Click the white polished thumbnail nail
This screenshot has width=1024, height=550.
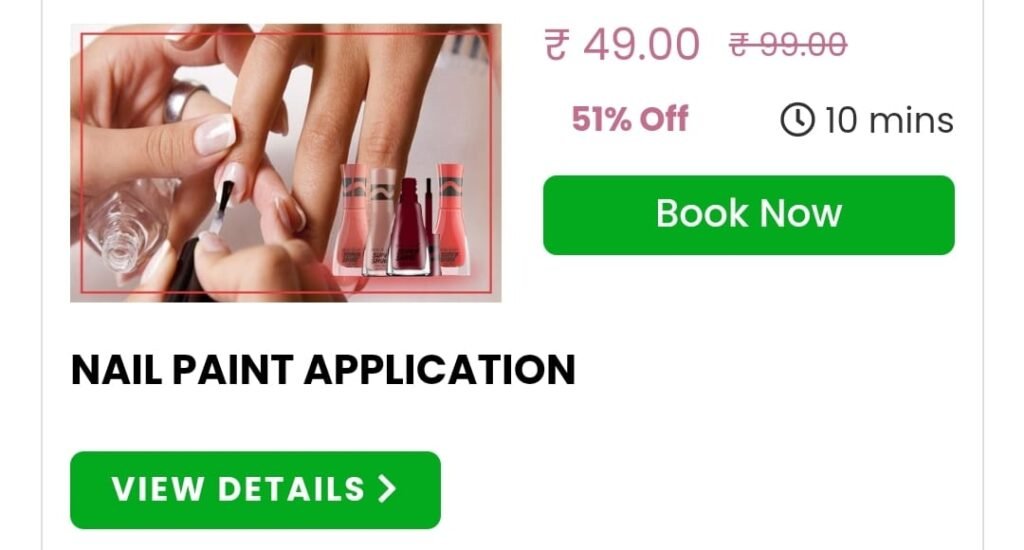pos(216,135)
